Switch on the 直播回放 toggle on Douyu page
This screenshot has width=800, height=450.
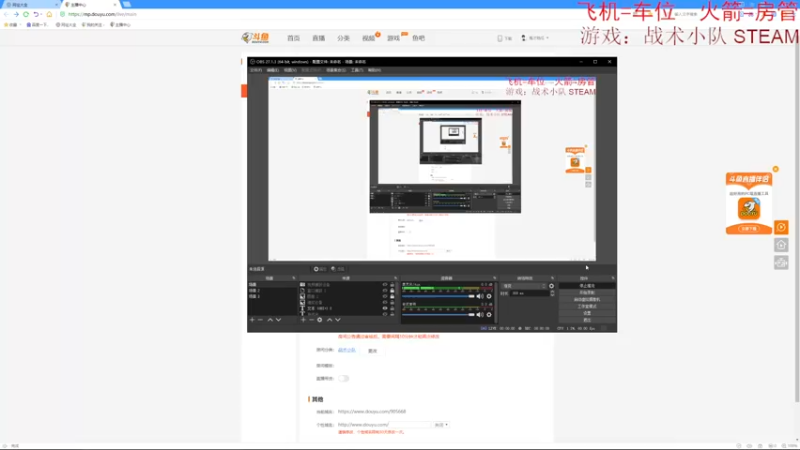pyautogui.click(x=343, y=379)
